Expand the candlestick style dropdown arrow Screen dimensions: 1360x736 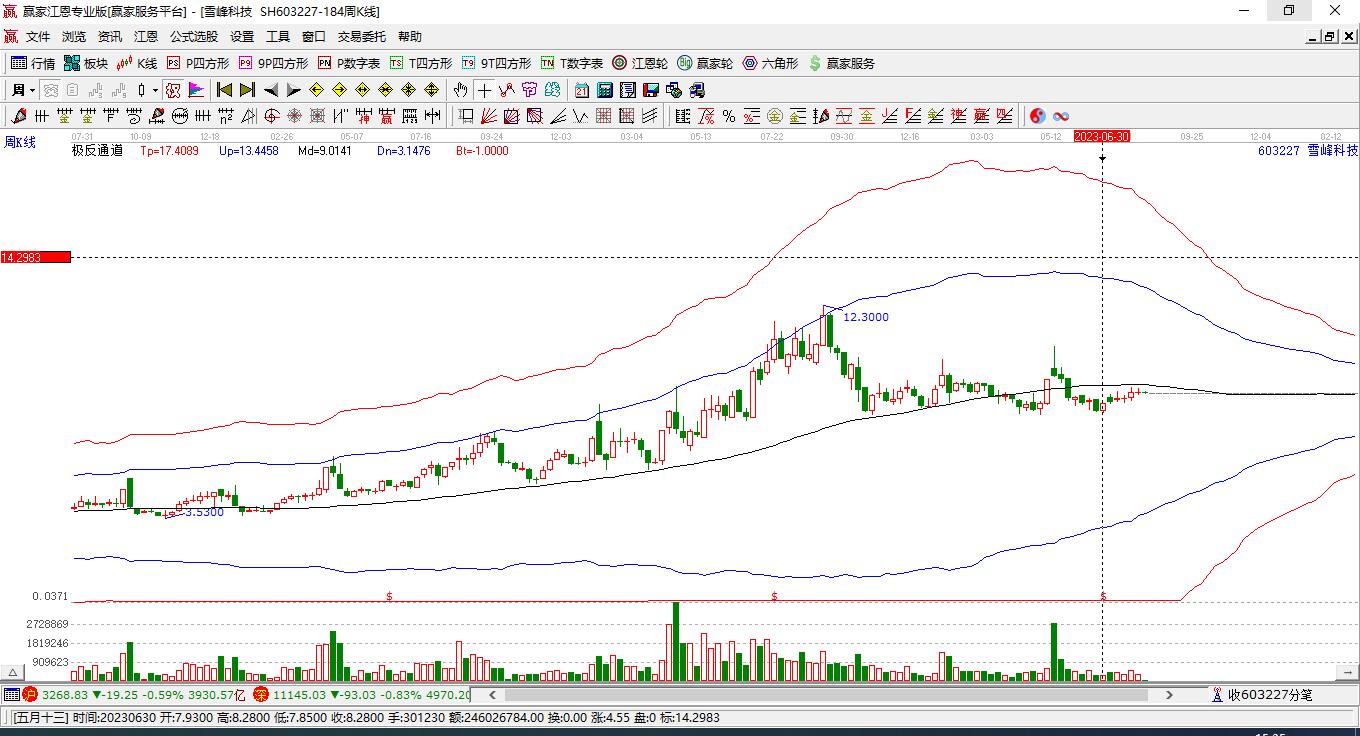click(x=154, y=90)
